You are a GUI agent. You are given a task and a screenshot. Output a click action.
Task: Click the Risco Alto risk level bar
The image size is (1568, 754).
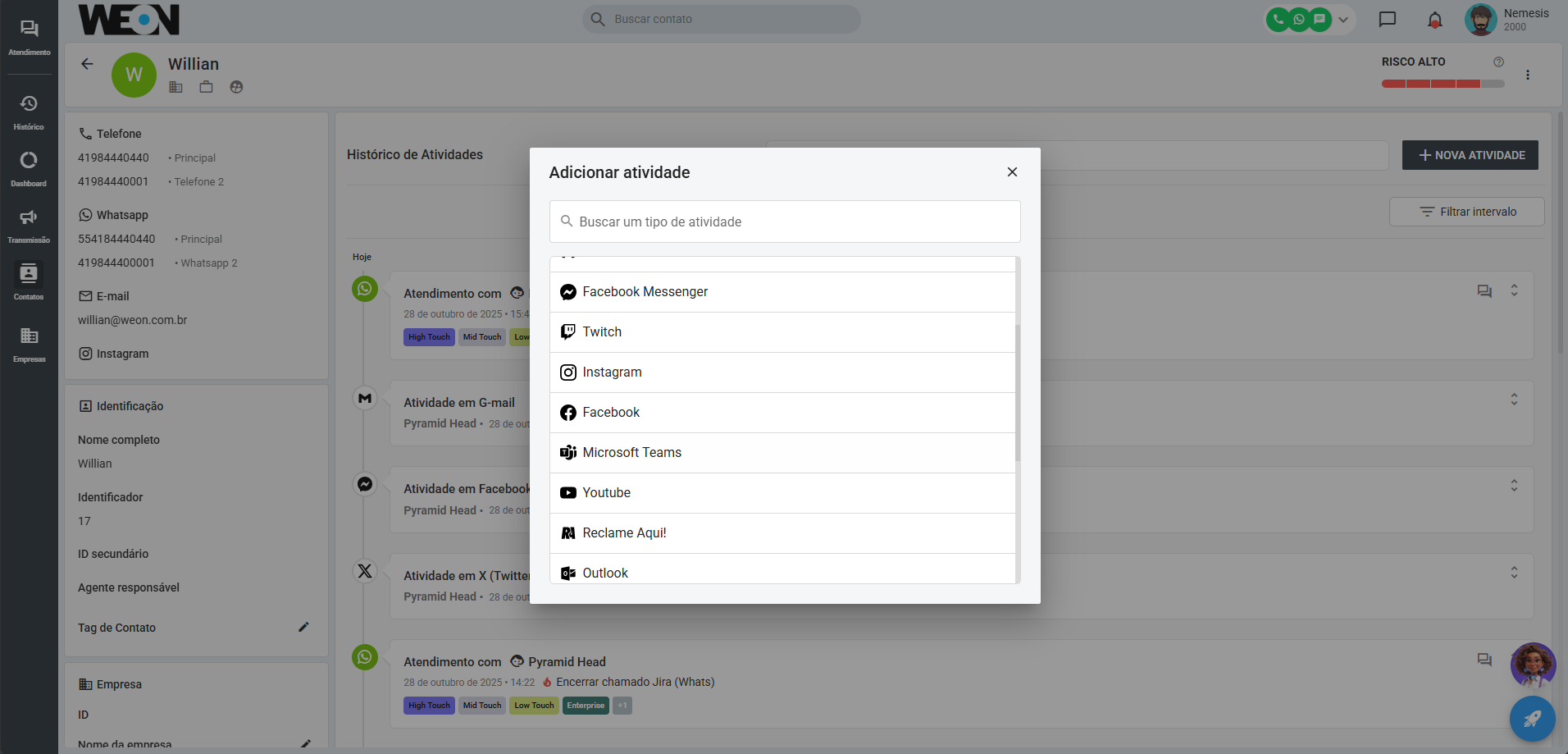pyautogui.click(x=1443, y=84)
